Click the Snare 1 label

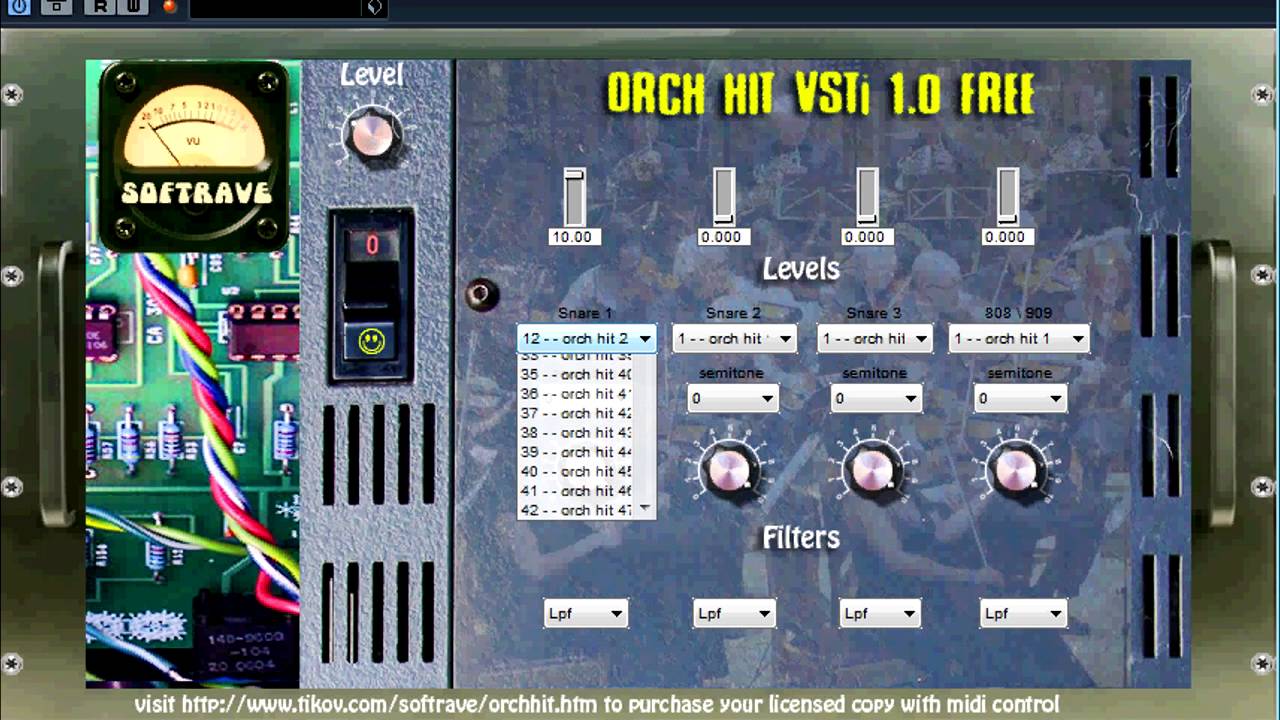(x=585, y=314)
